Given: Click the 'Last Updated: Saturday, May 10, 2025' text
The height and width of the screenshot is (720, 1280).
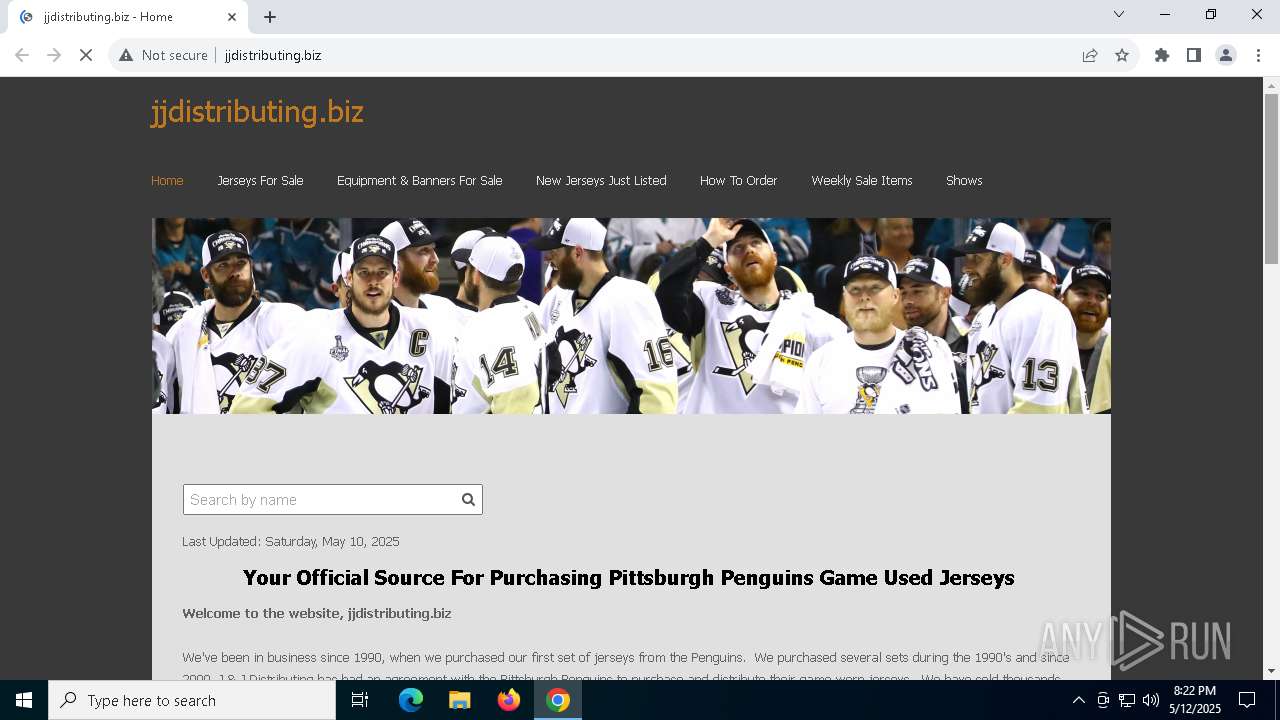Looking at the screenshot, I should 291,541.
